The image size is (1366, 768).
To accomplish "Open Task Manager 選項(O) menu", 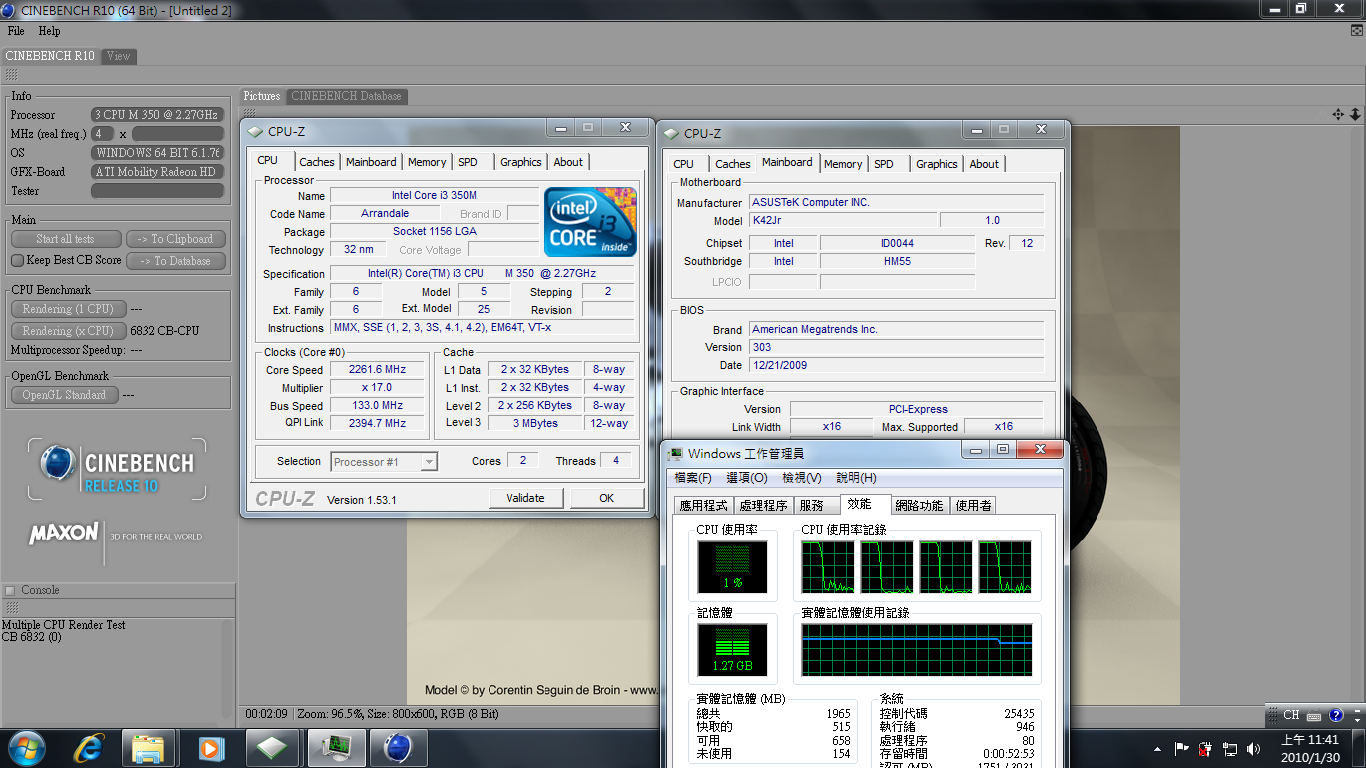I will pos(746,478).
